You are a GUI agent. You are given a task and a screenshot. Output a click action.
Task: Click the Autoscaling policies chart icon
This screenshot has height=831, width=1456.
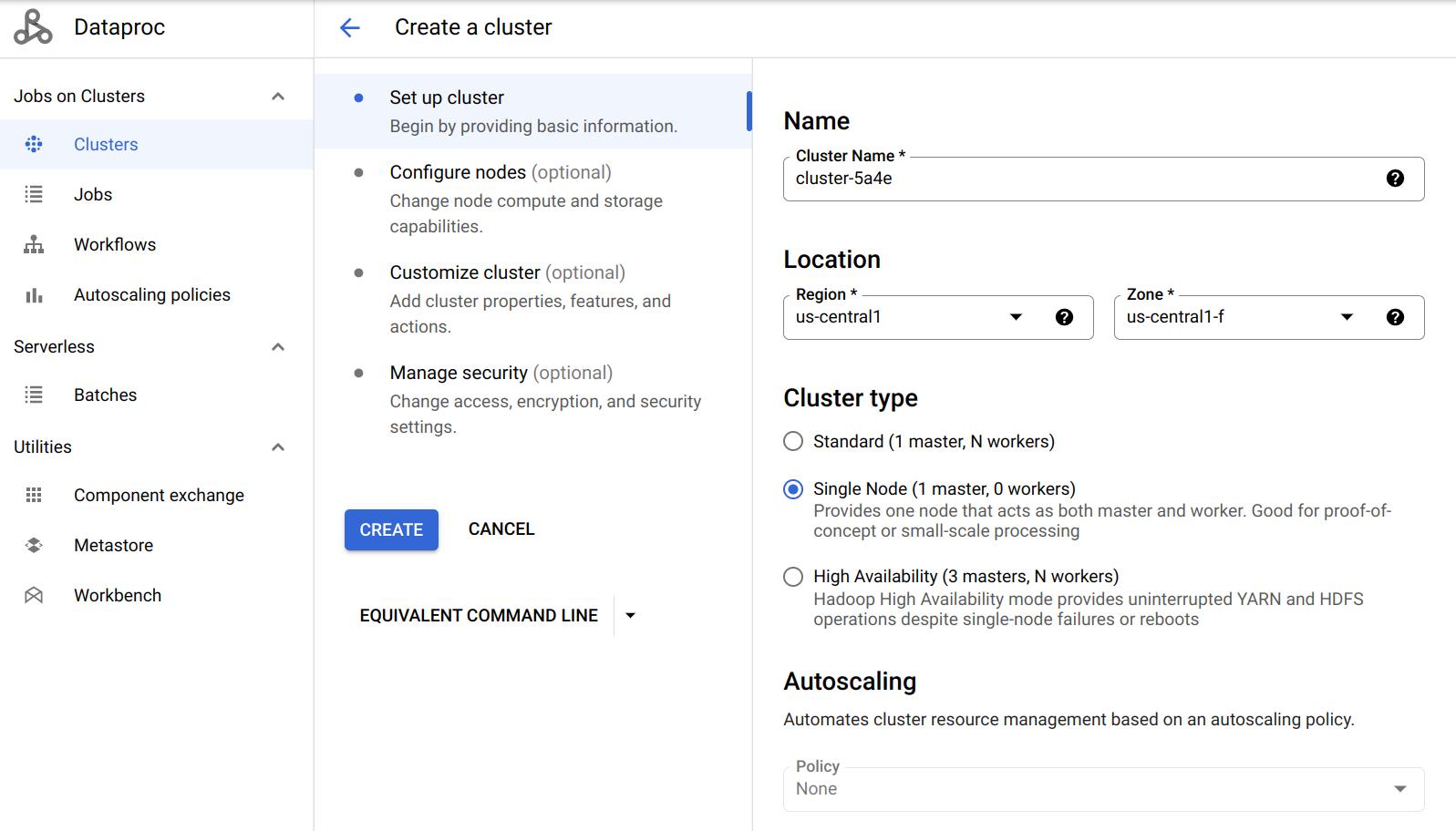point(34,295)
